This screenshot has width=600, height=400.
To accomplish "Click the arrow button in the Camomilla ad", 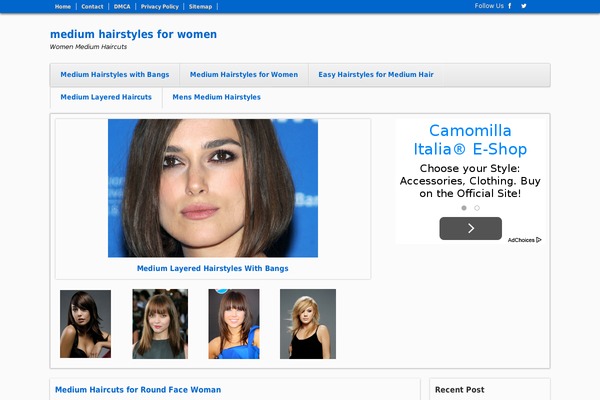I will [x=470, y=229].
